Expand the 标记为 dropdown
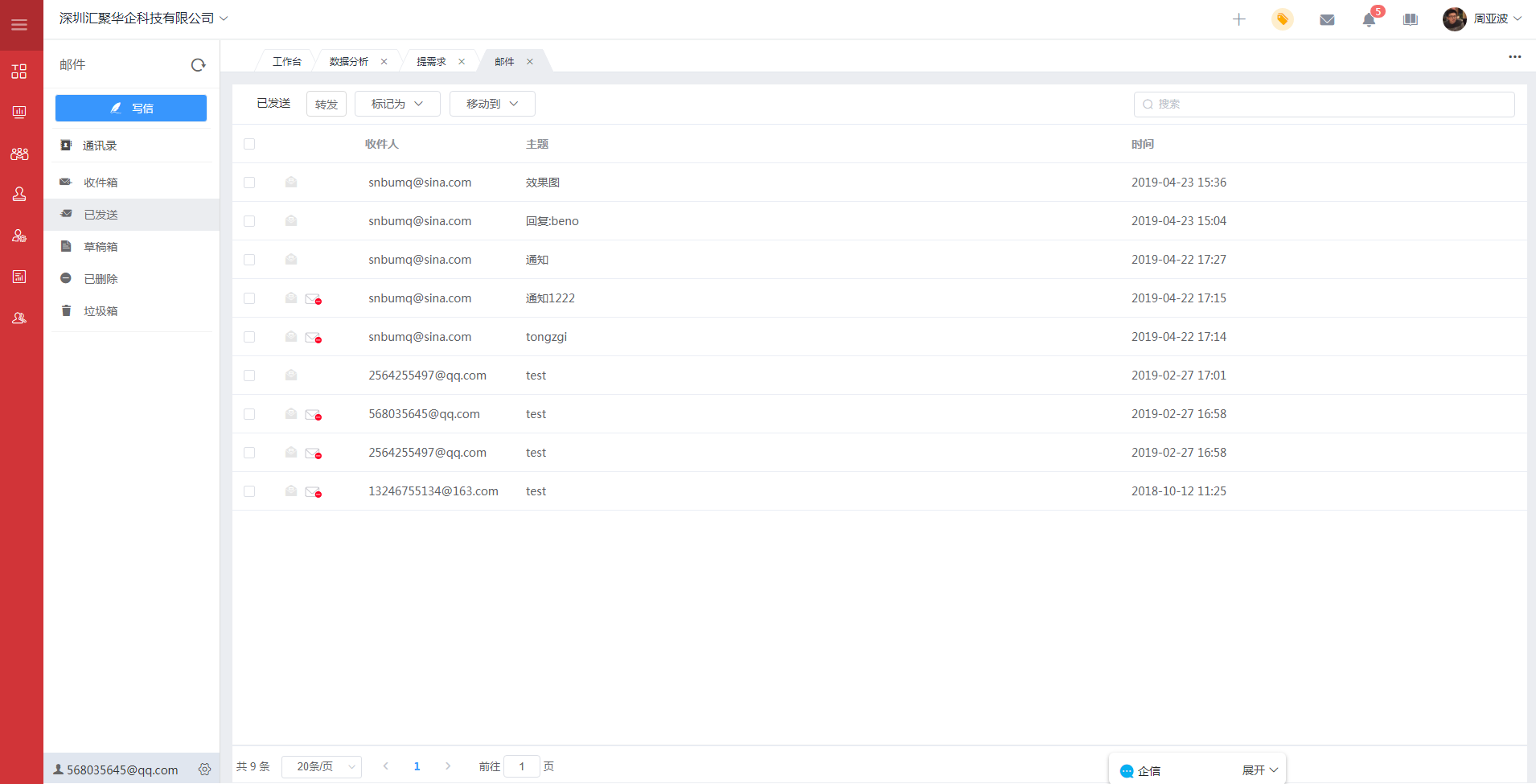This screenshot has height=784, width=1536. (x=397, y=104)
